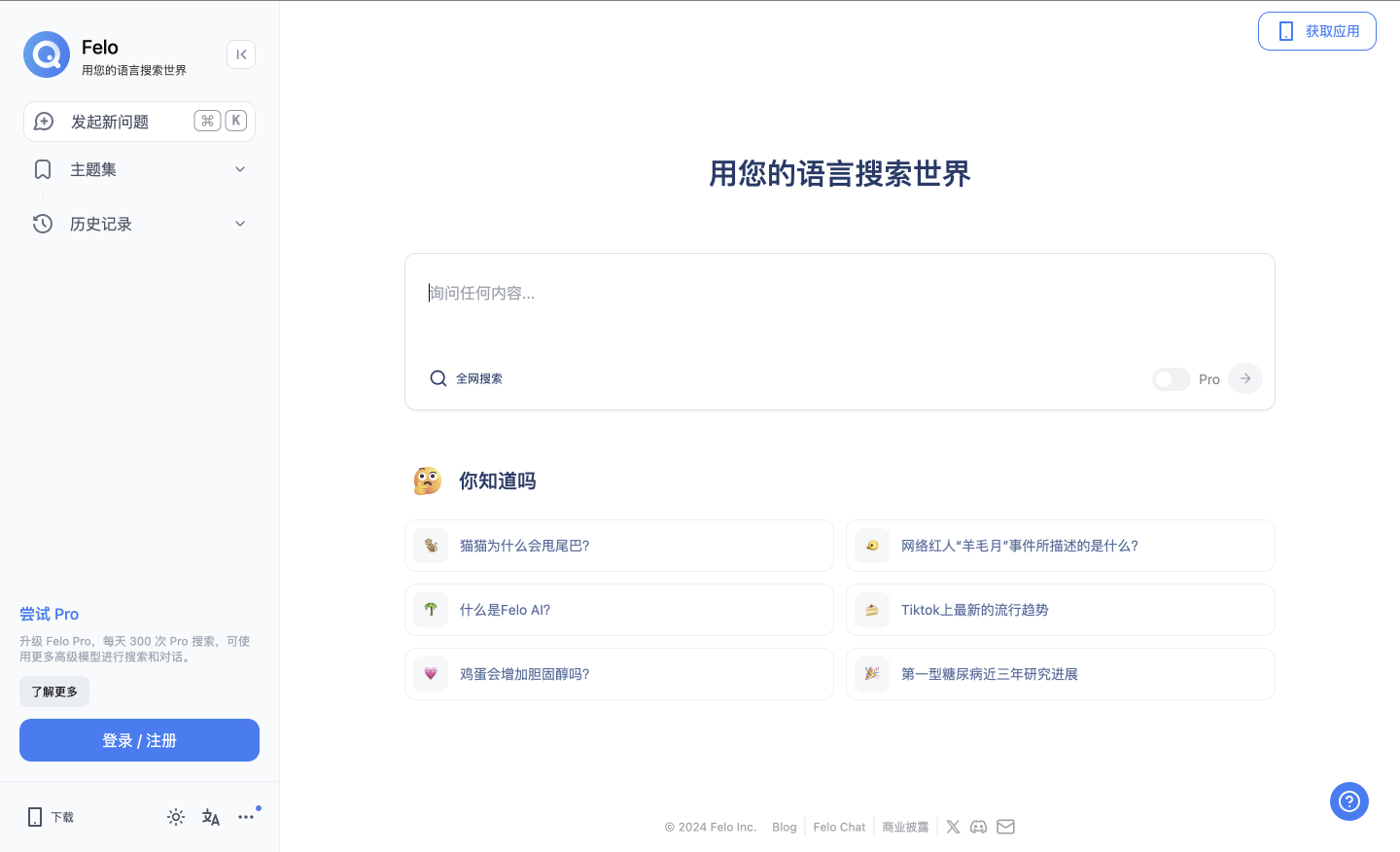Open the 全网搜索 scope selector
Screen dimensions: 1400x852
(466, 378)
